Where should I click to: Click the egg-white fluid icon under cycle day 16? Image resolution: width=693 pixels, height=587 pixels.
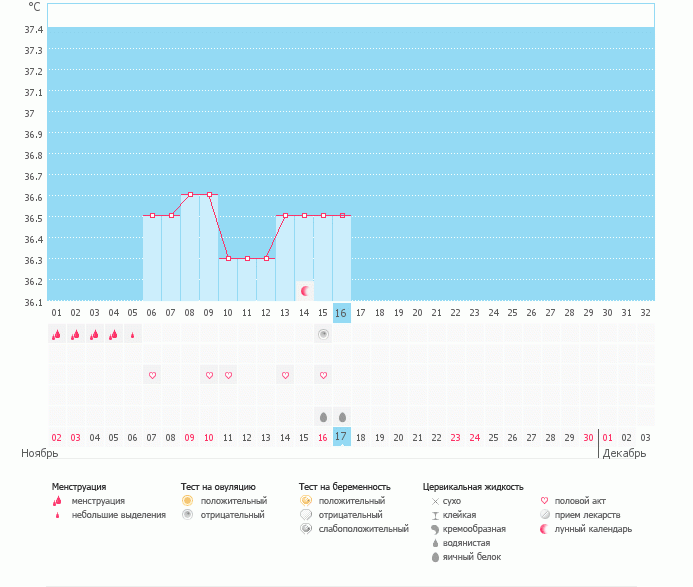[x=342, y=417]
